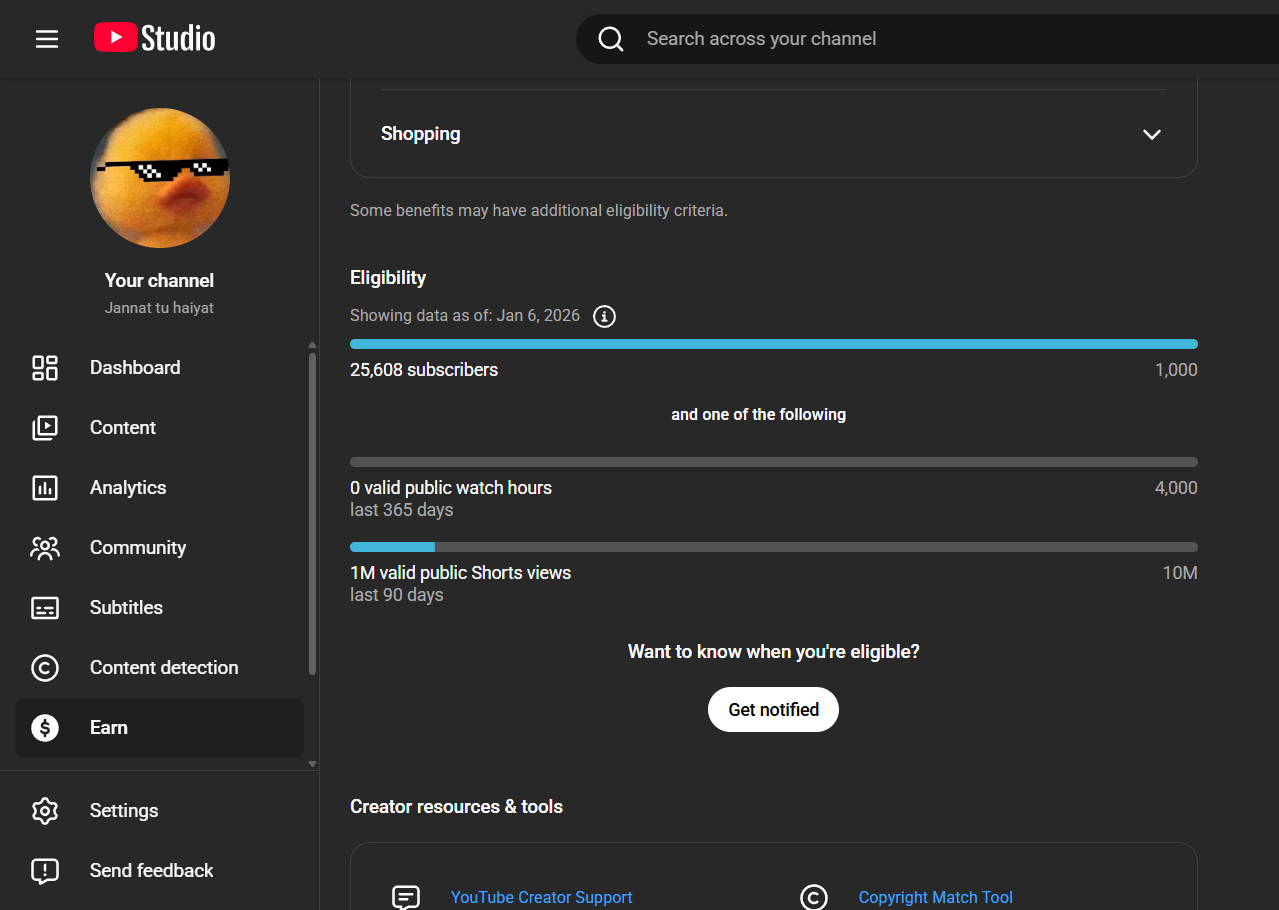Expand the Shopping section chevron

click(1152, 134)
